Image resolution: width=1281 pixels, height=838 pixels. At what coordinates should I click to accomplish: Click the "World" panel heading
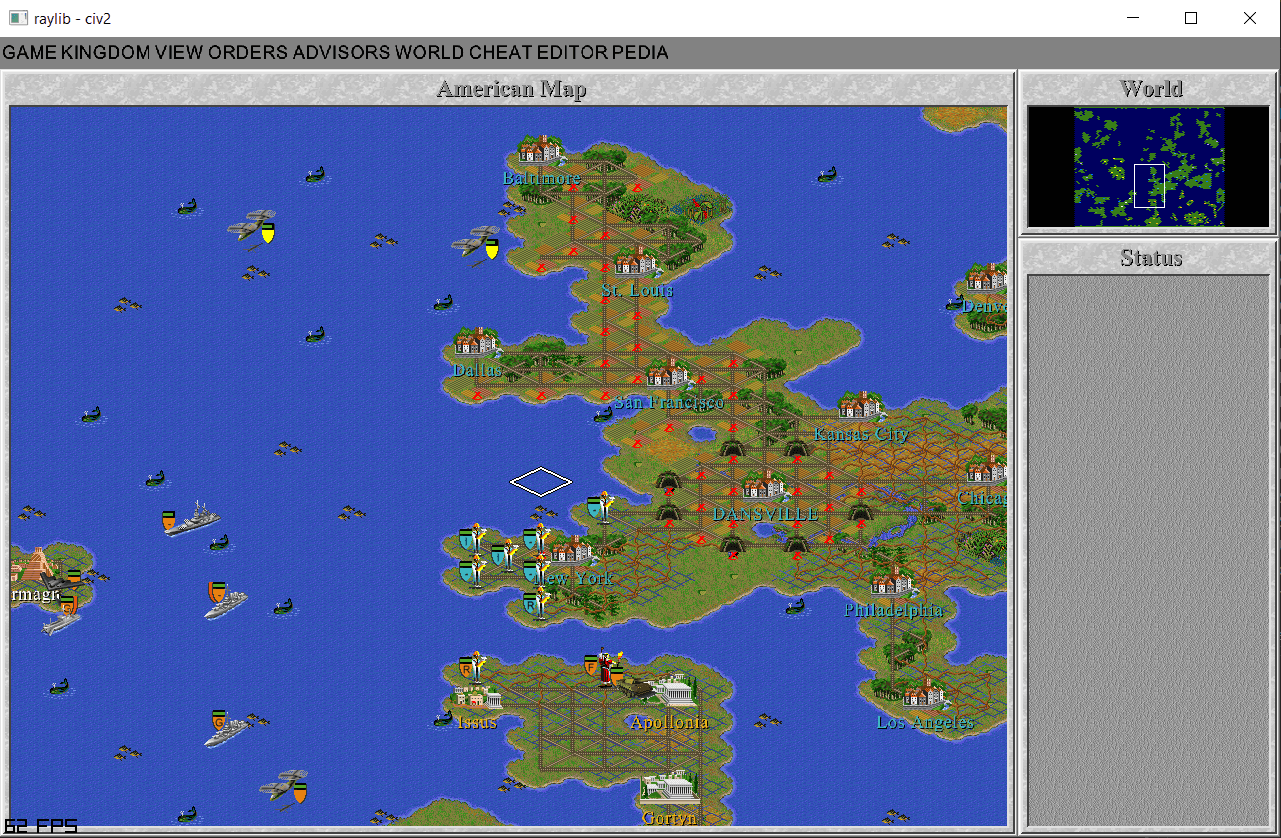(x=1151, y=89)
